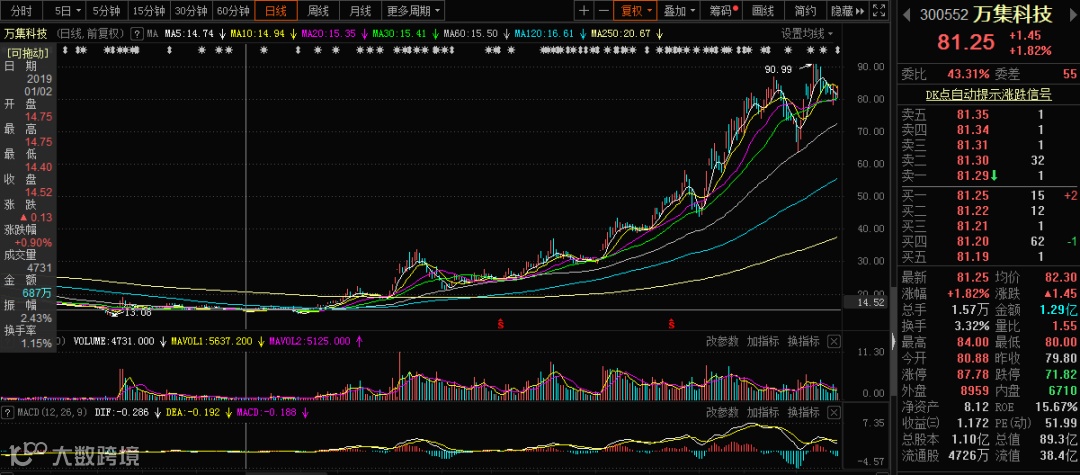This screenshot has height=475, width=1080.
Task: Close the VOLUME sub-chart with its X icon
Action: tap(833, 341)
